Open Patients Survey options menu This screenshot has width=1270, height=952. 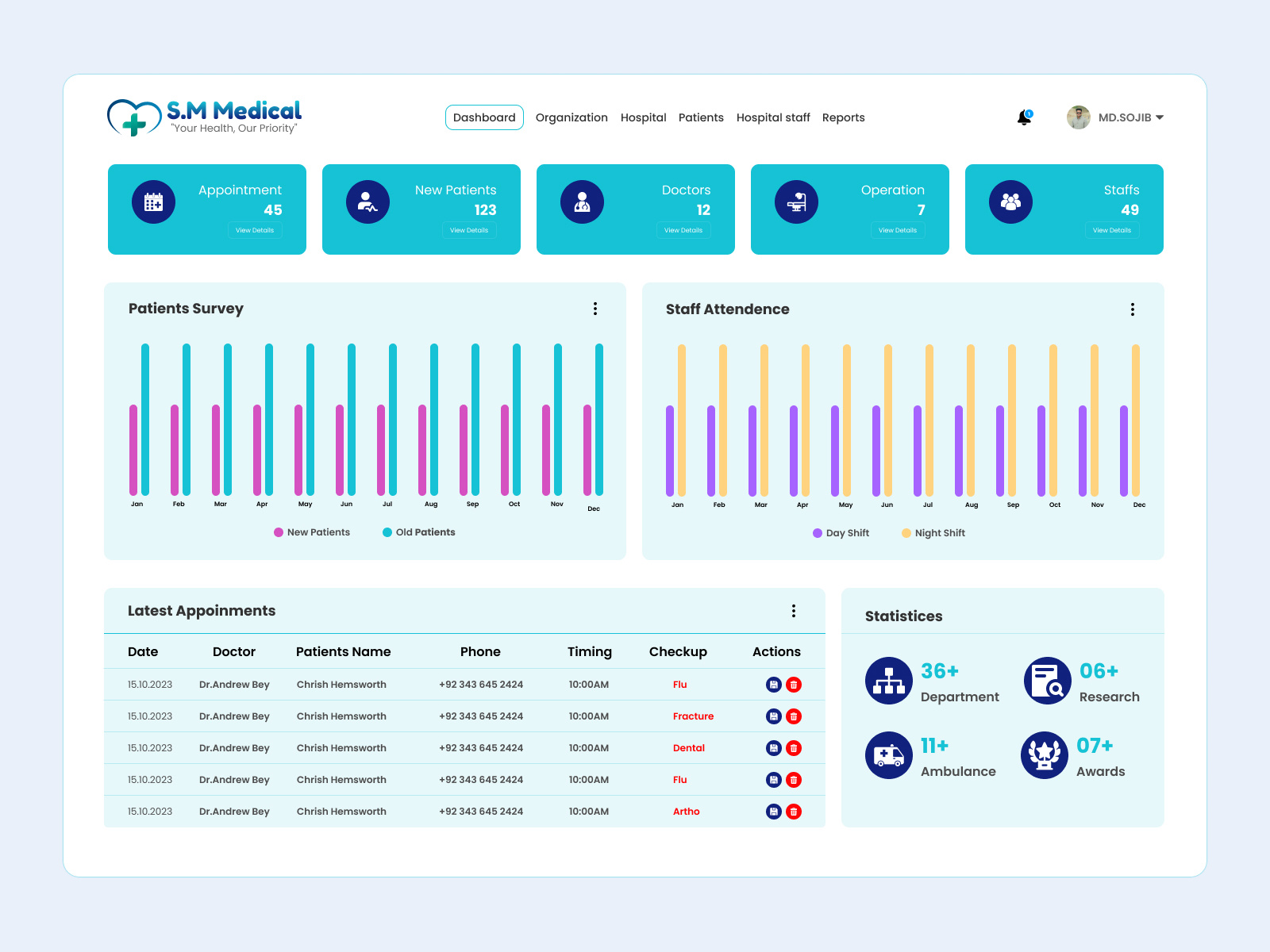point(595,309)
